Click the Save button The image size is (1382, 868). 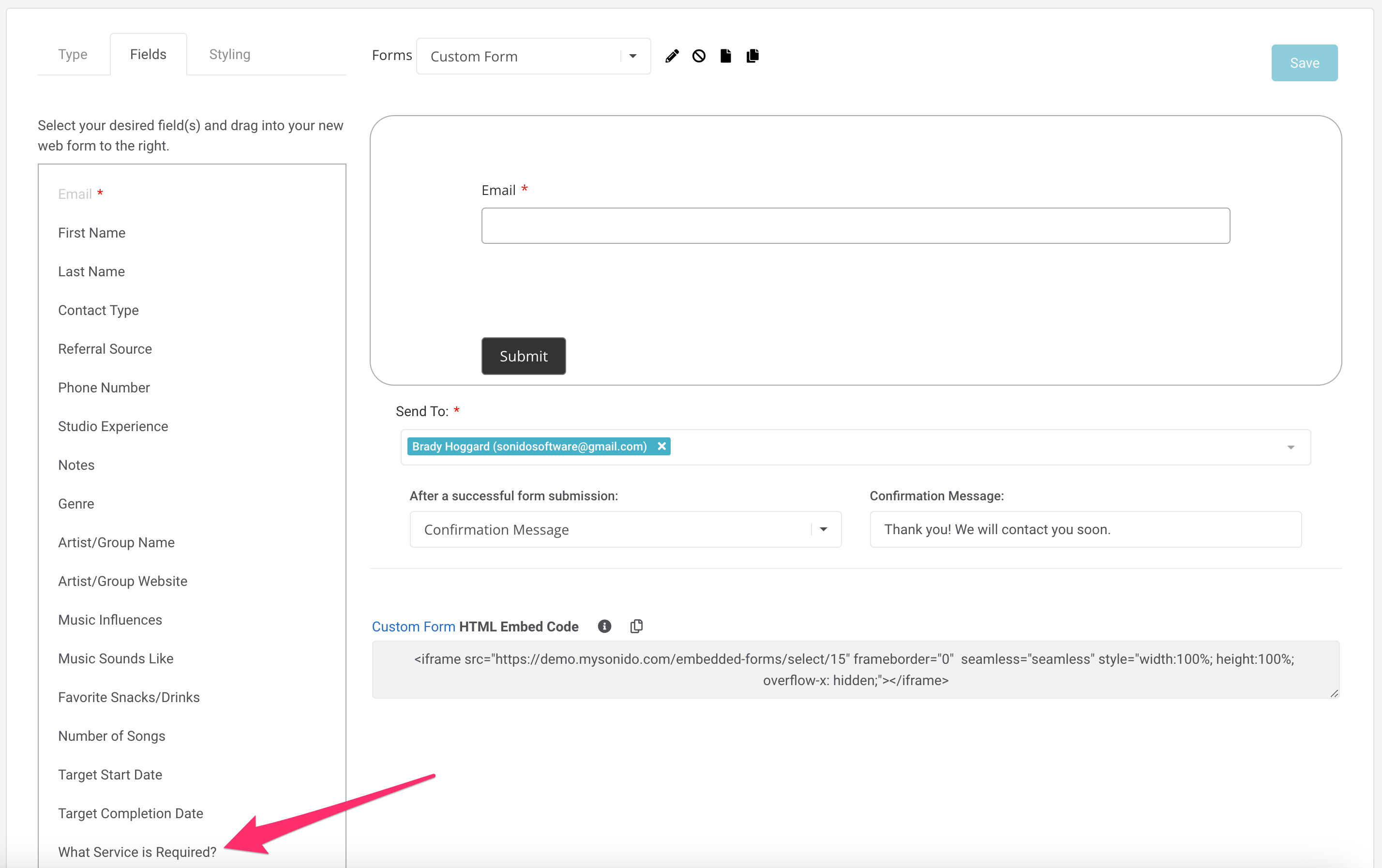[1304, 63]
